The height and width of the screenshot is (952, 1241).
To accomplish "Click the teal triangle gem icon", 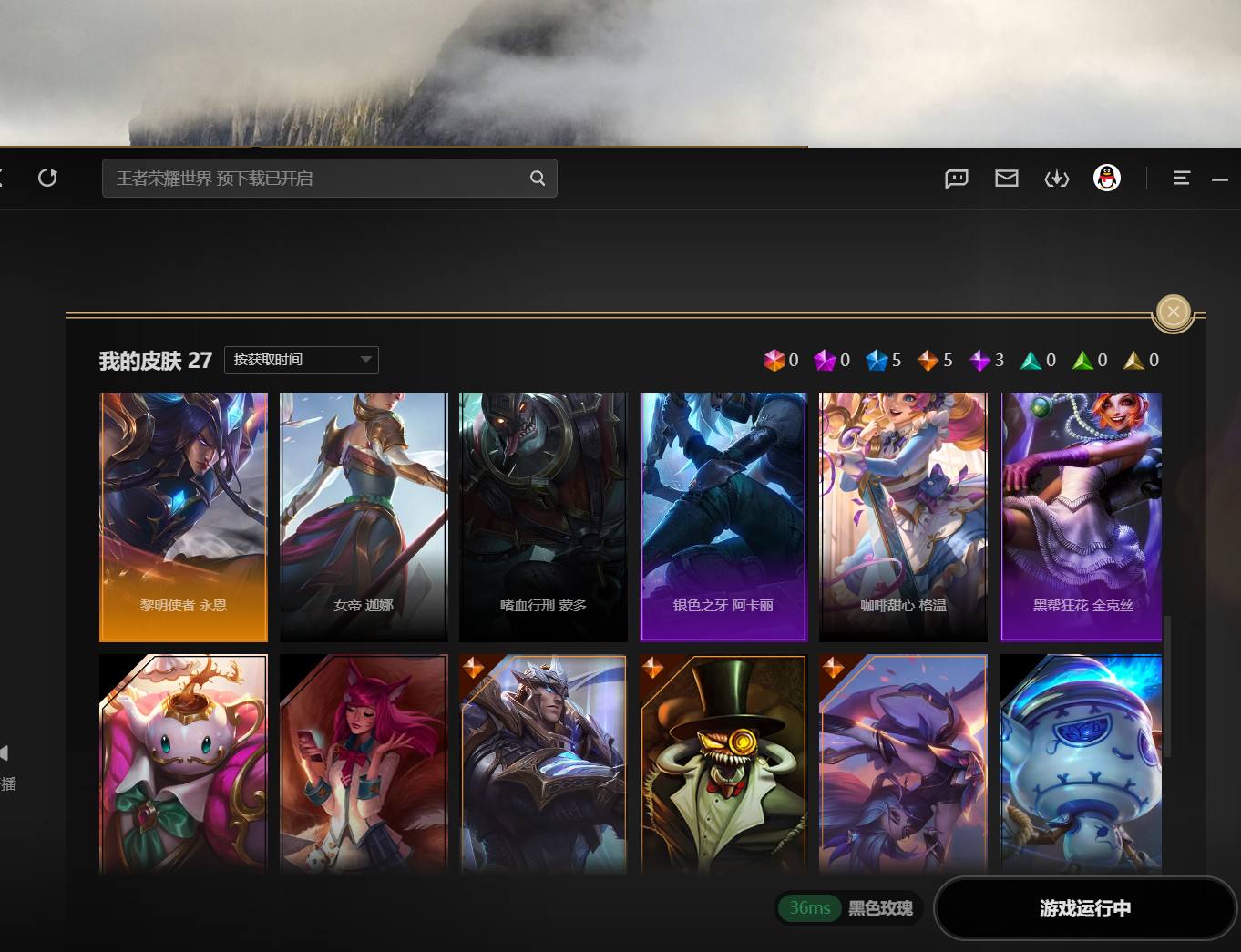I will pos(1031,361).
